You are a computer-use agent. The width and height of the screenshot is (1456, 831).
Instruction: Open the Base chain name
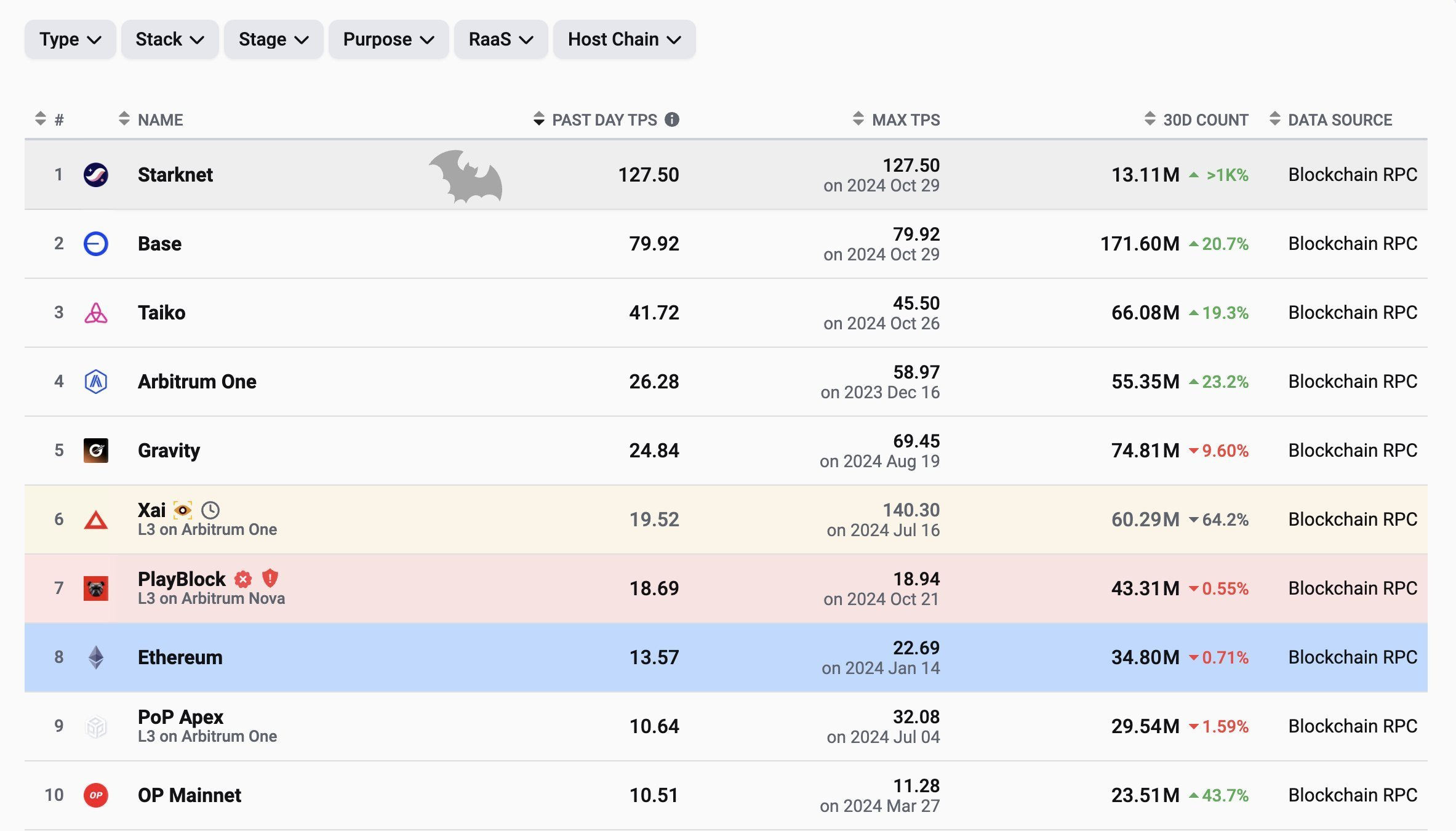click(160, 244)
